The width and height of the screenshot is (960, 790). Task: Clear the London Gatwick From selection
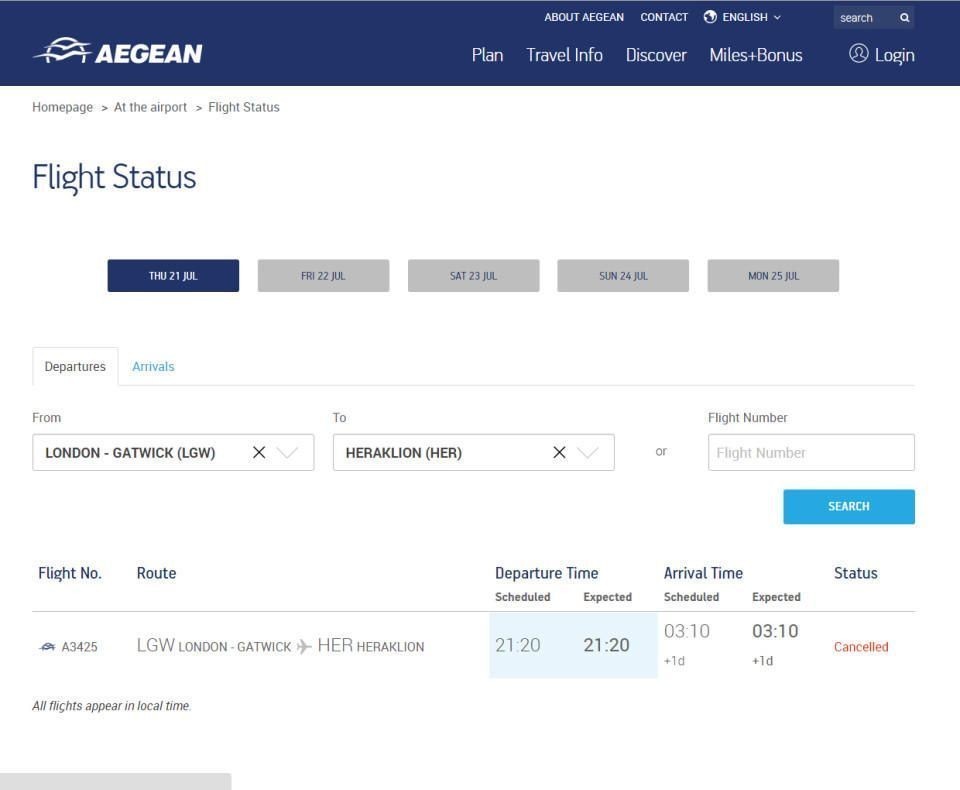(x=259, y=453)
